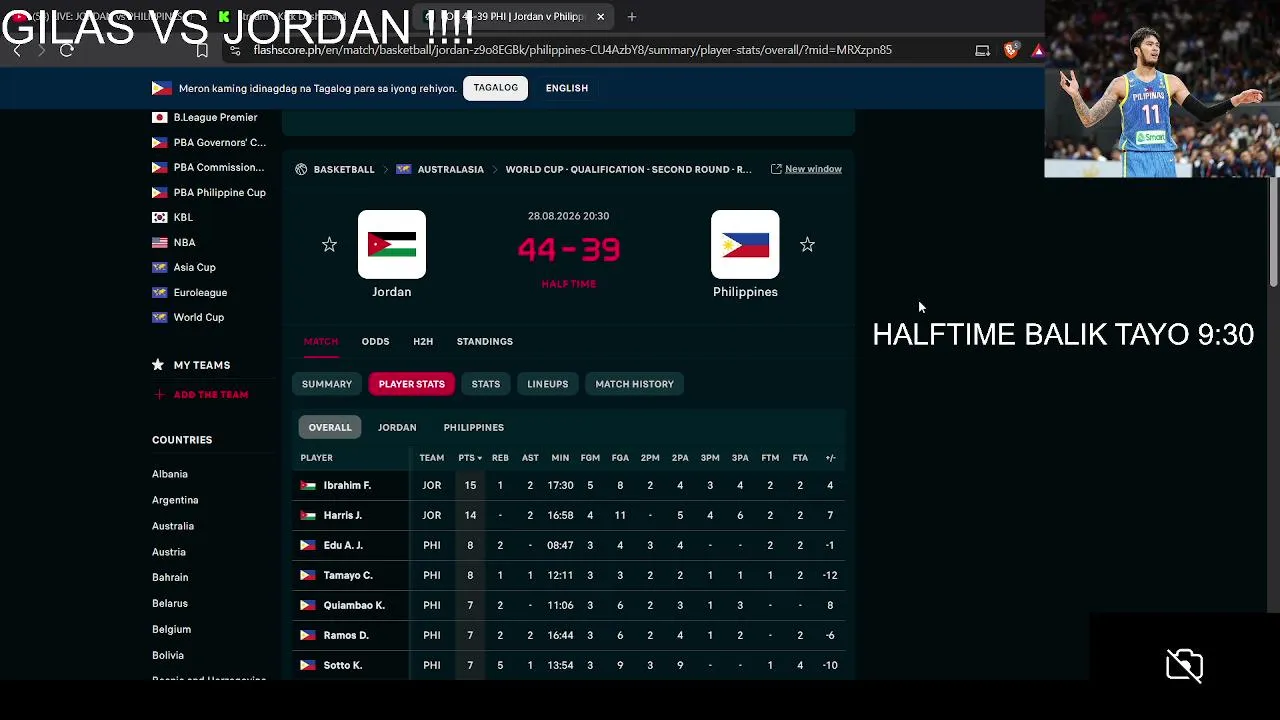This screenshot has width=1280, height=720.
Task: Filter player stats to PHILIPPINES only
Action: coord(474,427)
